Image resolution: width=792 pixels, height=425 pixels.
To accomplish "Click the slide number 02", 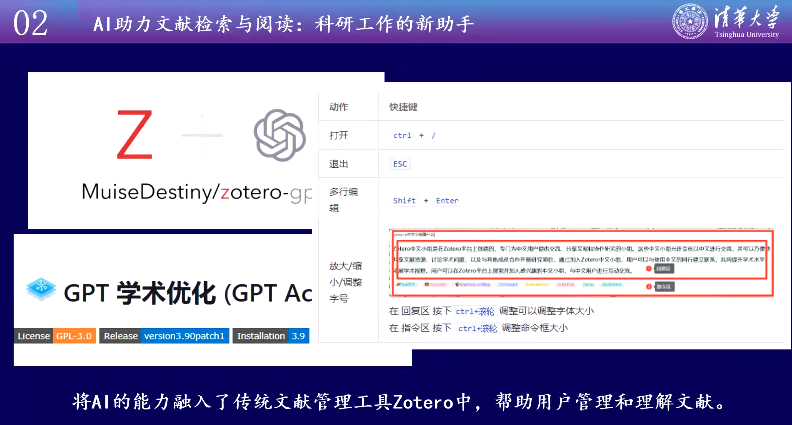I will pyautogui.click(x=30, y=23).
